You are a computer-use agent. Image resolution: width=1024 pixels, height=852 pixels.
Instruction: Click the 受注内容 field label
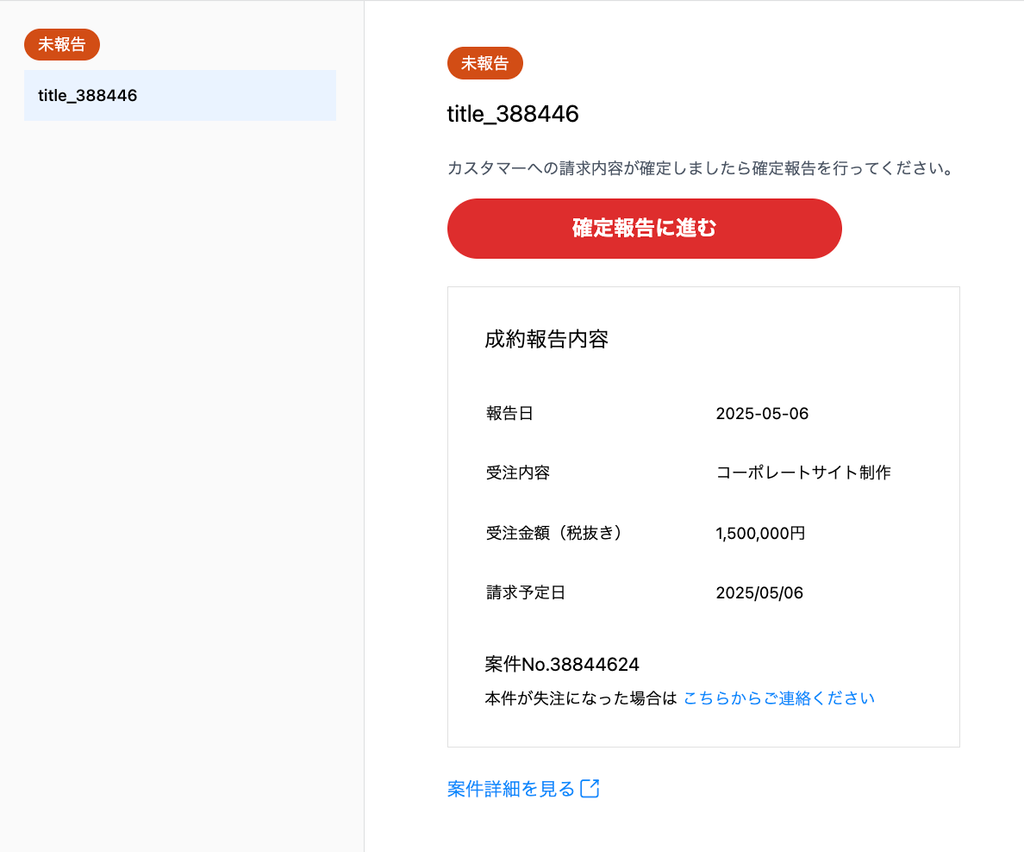[518, 473]
